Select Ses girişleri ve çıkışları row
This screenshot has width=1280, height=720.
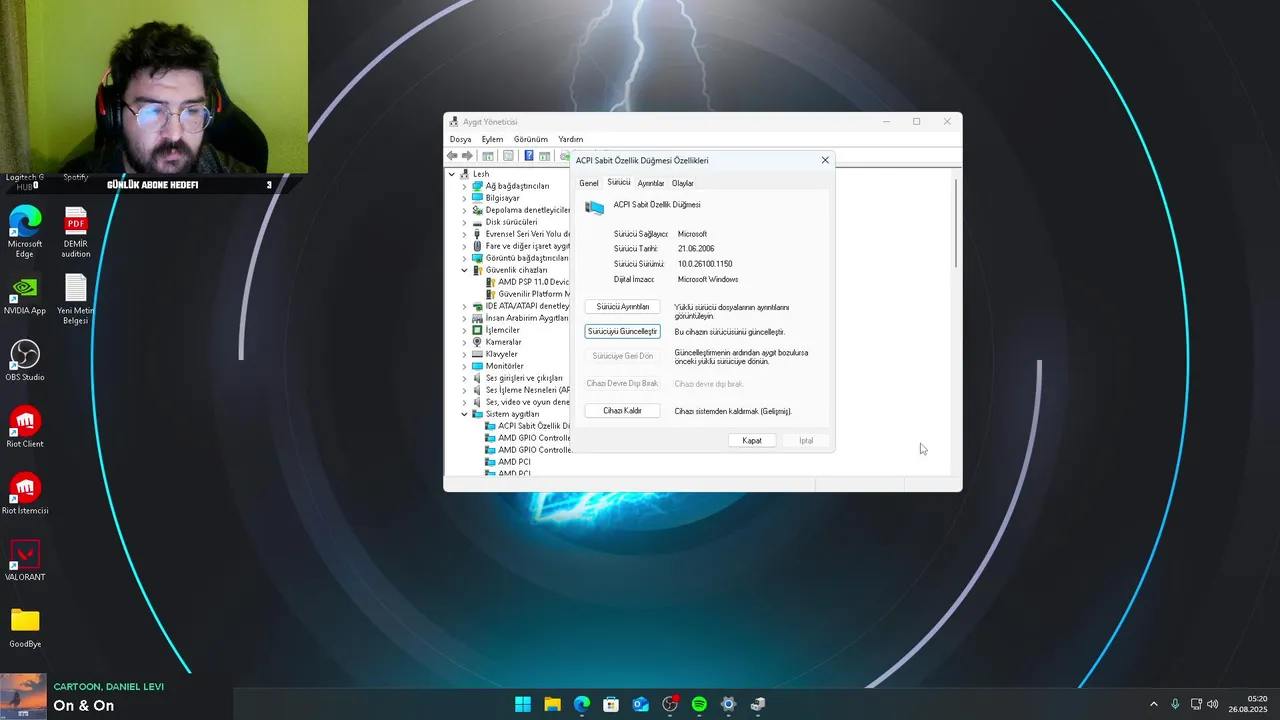pos(517,378)
